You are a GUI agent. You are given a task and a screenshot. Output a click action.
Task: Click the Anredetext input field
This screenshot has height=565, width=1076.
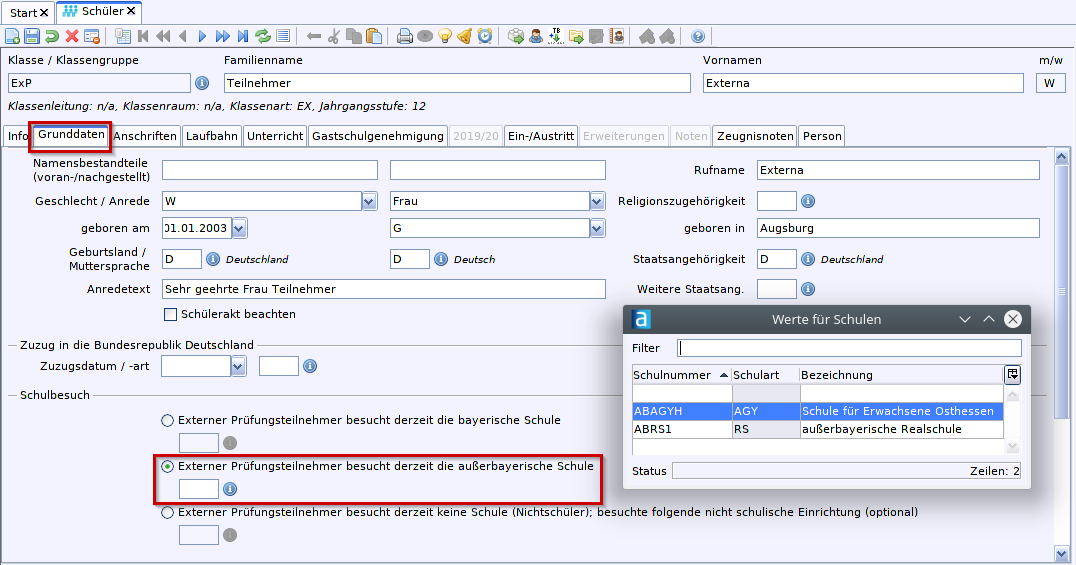pos(384,289)
